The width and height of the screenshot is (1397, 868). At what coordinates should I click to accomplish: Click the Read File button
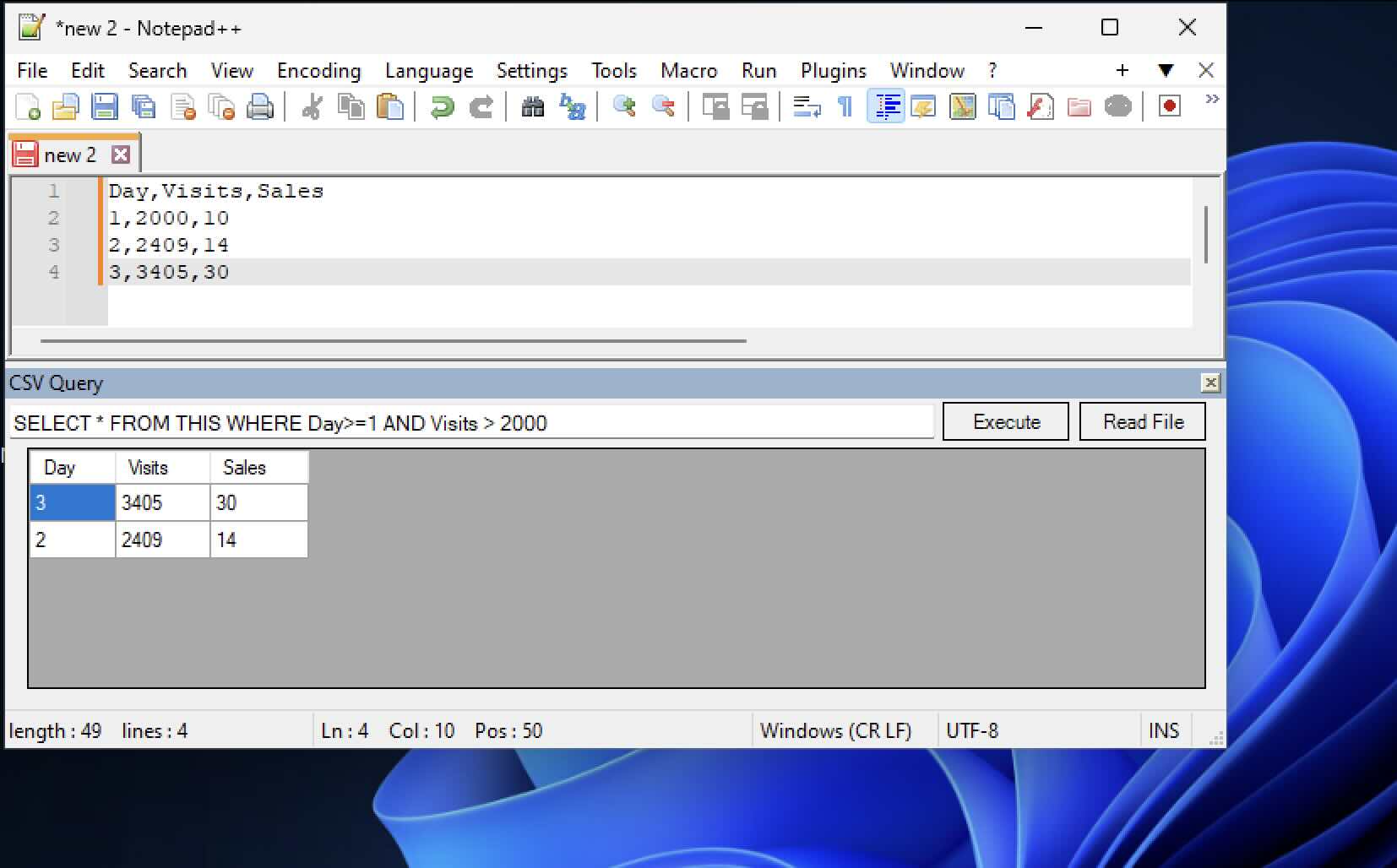pyautogui.click(x=1142, y=421)
